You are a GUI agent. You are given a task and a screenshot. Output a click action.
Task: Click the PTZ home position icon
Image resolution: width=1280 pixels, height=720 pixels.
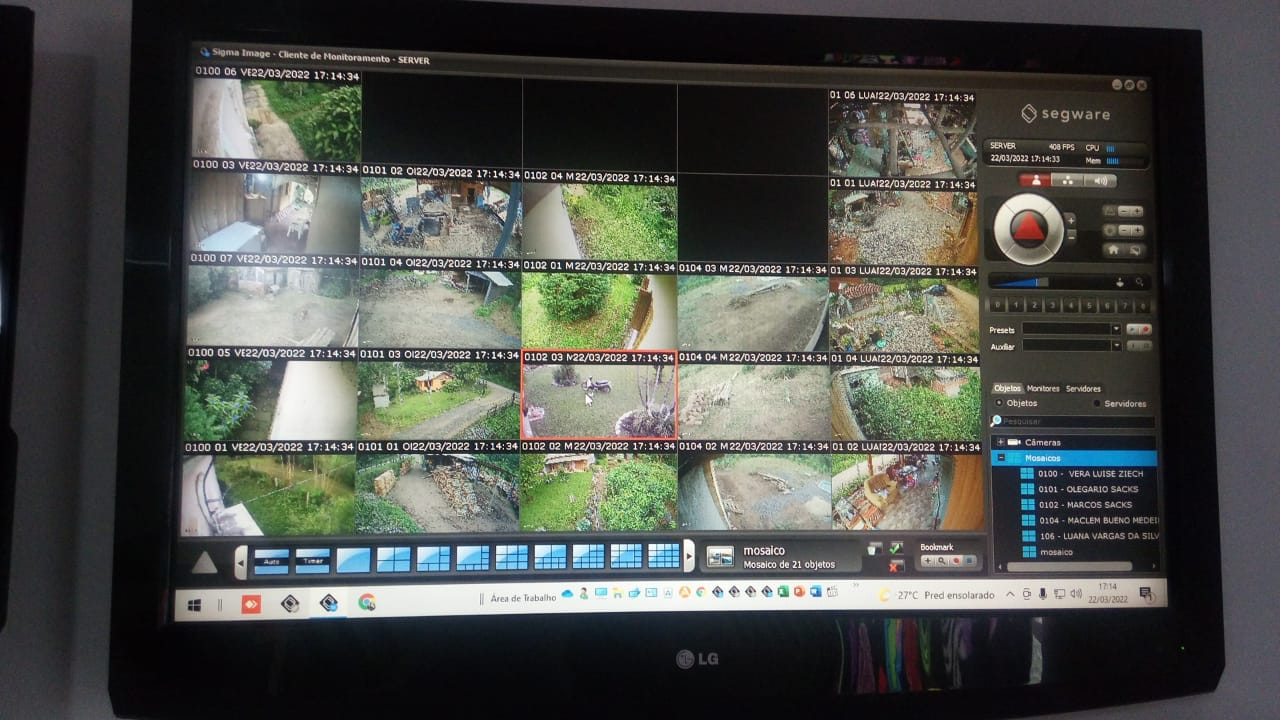coord(1113,250)
